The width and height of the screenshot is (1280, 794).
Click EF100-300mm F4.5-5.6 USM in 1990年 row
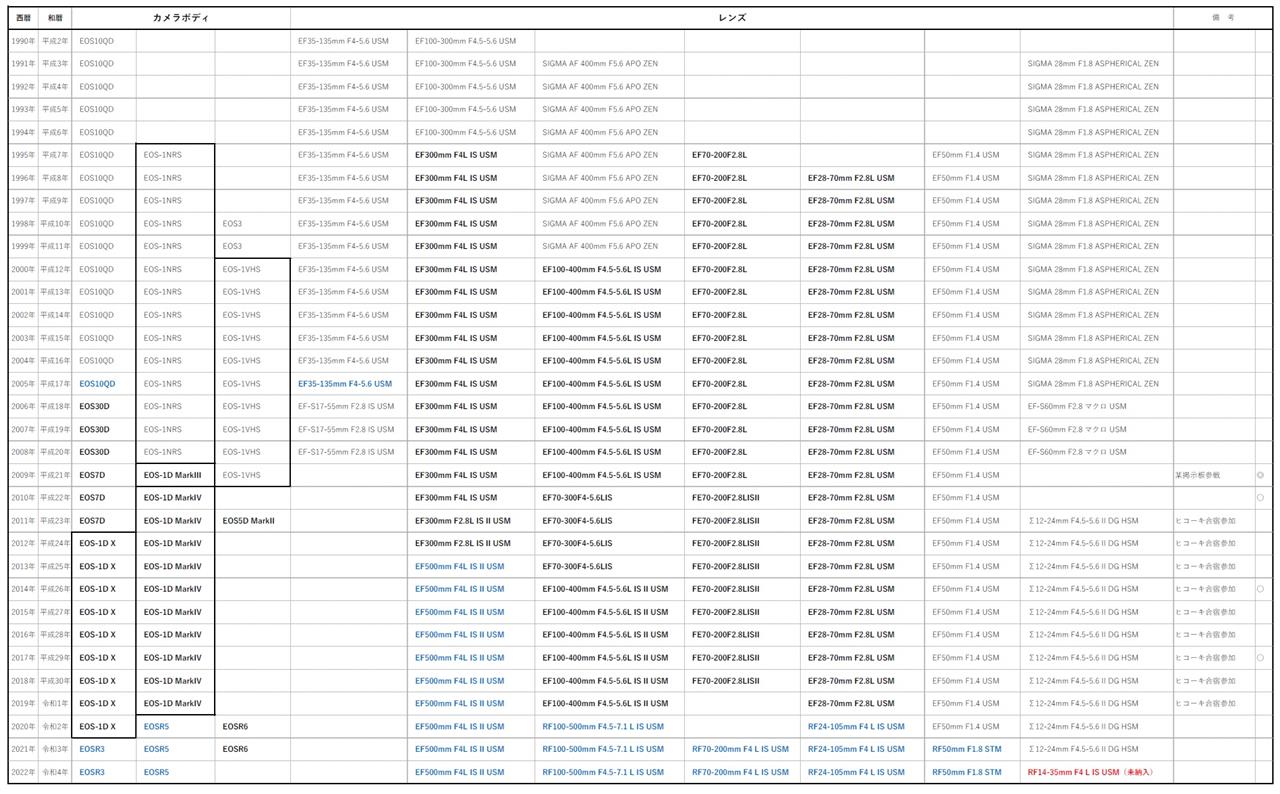(466, 41)
